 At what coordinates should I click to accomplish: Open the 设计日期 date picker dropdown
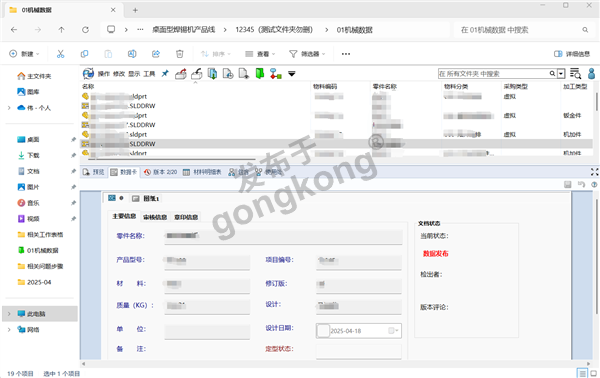393,331
